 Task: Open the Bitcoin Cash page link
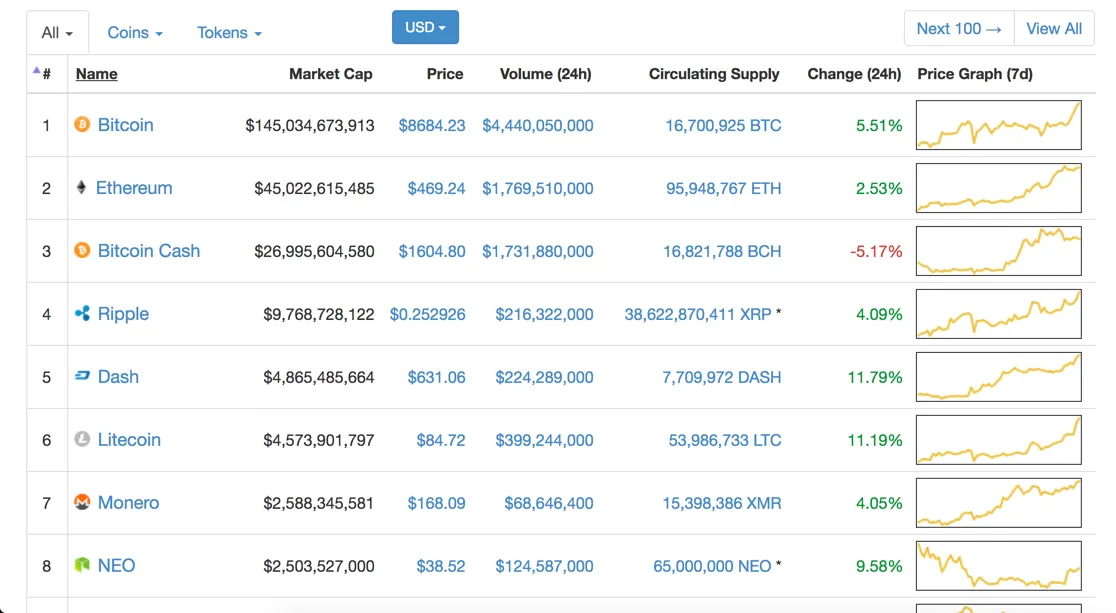click(x=149, y=251)
